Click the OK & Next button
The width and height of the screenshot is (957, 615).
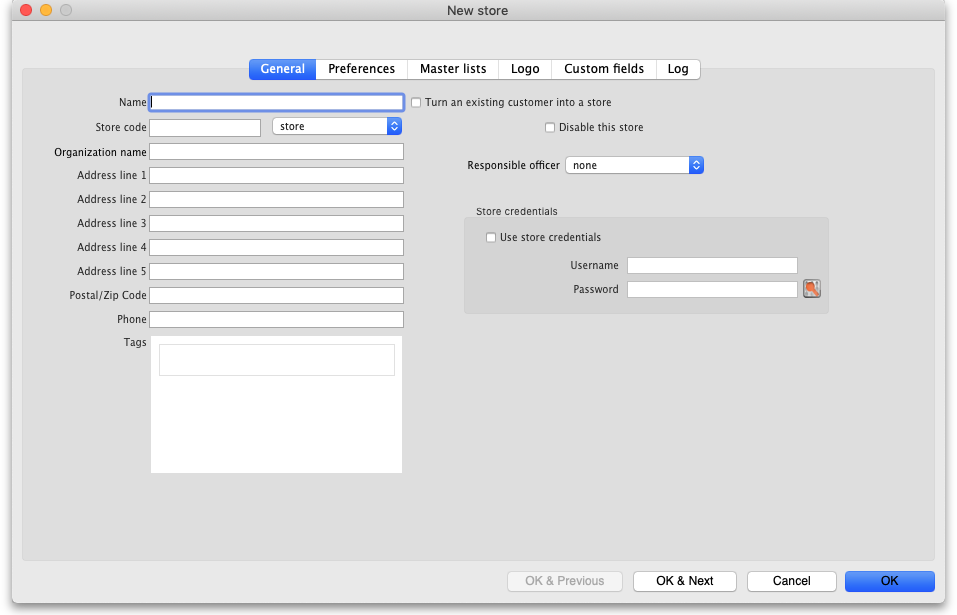pos(685,581)
